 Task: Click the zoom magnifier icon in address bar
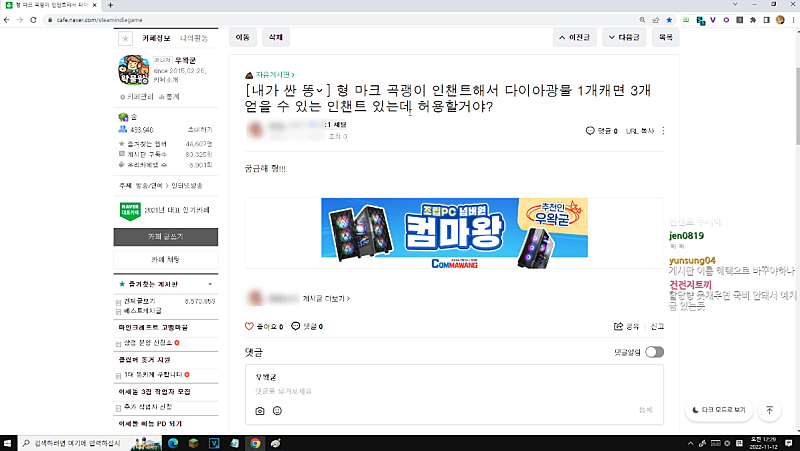pyautogui.click(x=642, y=20)
